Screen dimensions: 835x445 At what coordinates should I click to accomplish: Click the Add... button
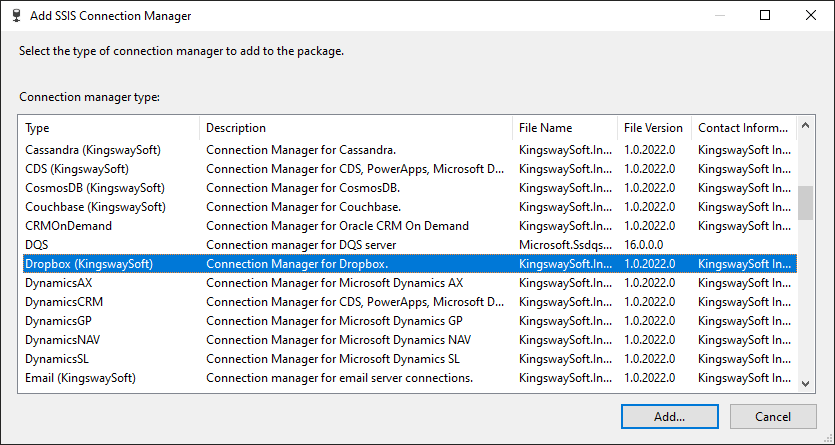point(669,416)
